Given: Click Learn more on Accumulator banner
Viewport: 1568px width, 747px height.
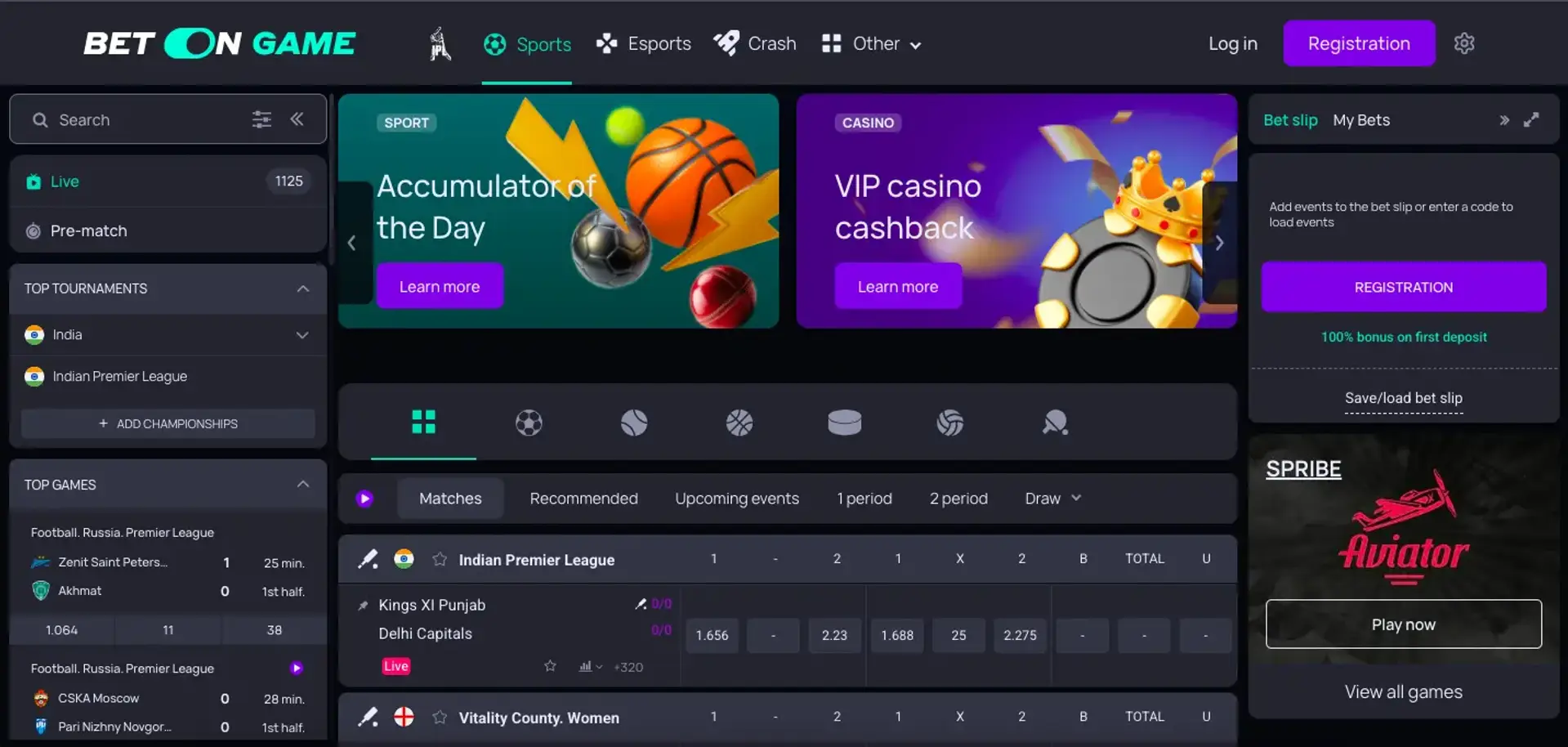Looking at the screenshot, I should [440, 286].
